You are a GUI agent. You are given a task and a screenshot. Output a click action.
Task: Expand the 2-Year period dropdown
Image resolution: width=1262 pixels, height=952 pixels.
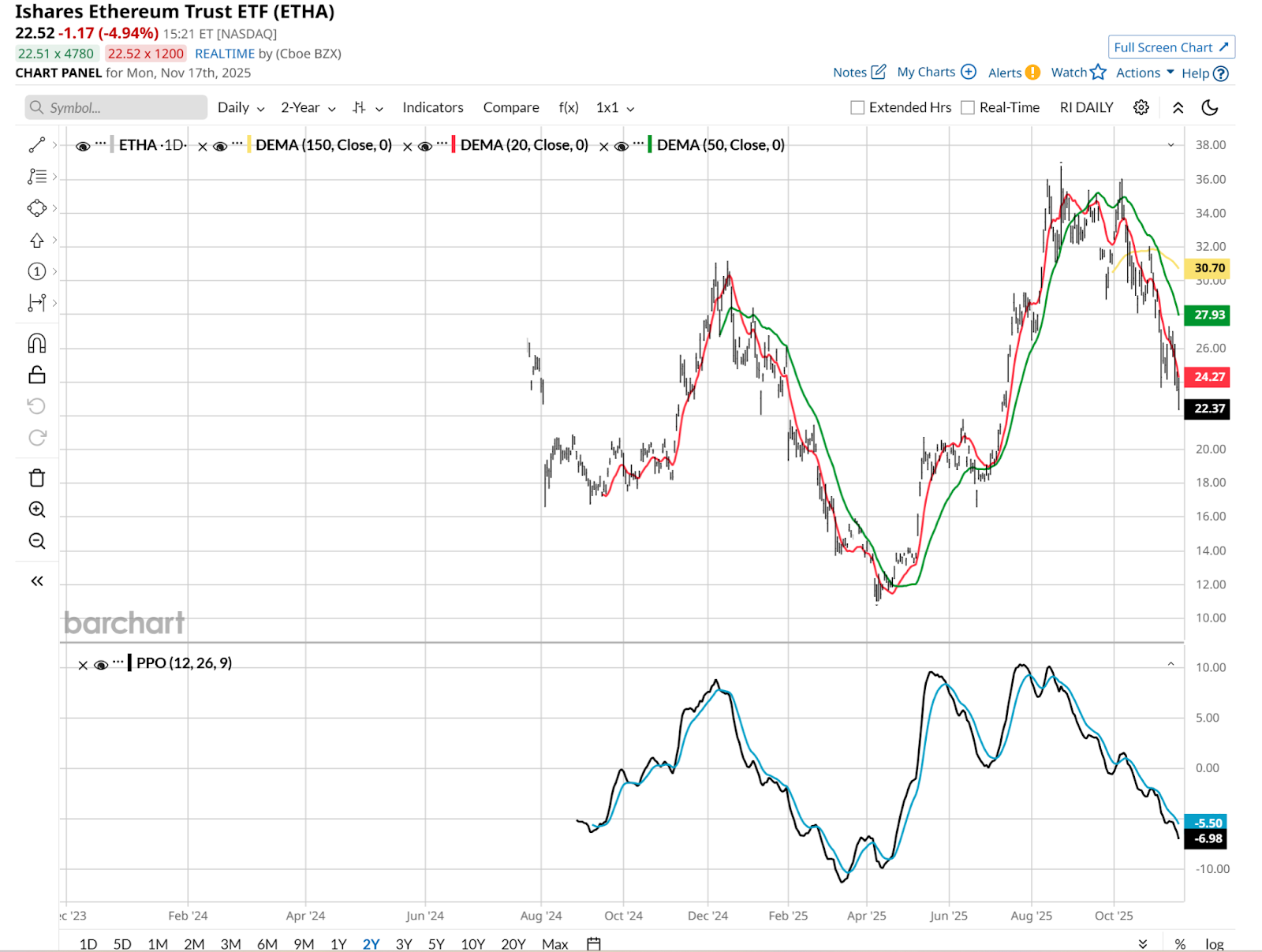(x=308, y=108)
